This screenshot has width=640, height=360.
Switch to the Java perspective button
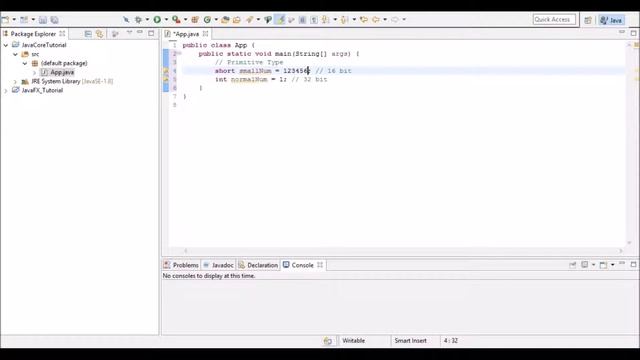[x=611, y=20]
